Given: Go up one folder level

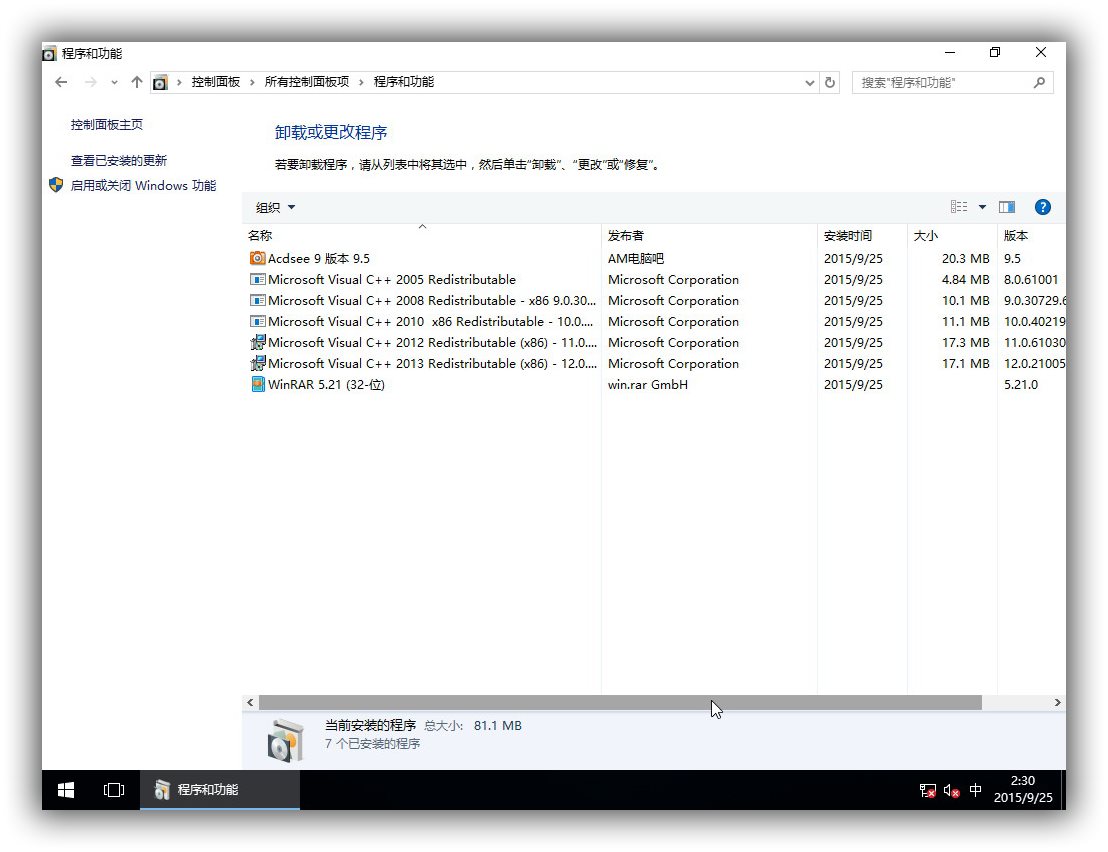Looking at the screenshot, I should point(136,82).
